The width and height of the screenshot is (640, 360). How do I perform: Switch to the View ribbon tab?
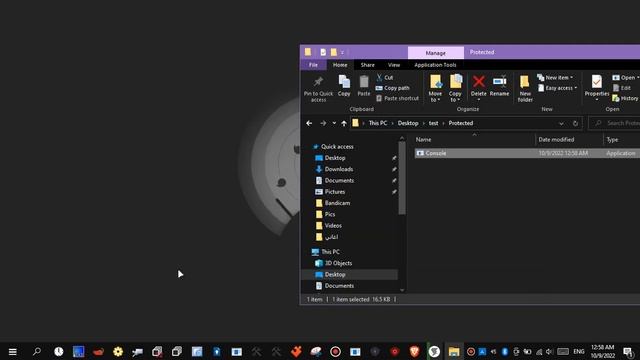[x=394, y=65]
